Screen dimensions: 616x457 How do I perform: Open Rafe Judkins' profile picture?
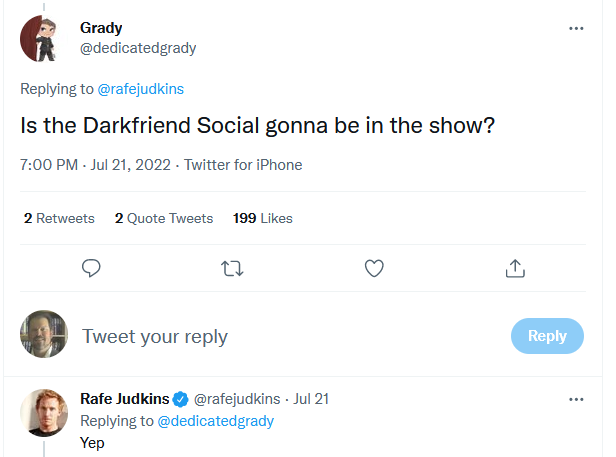coord(44,412)
